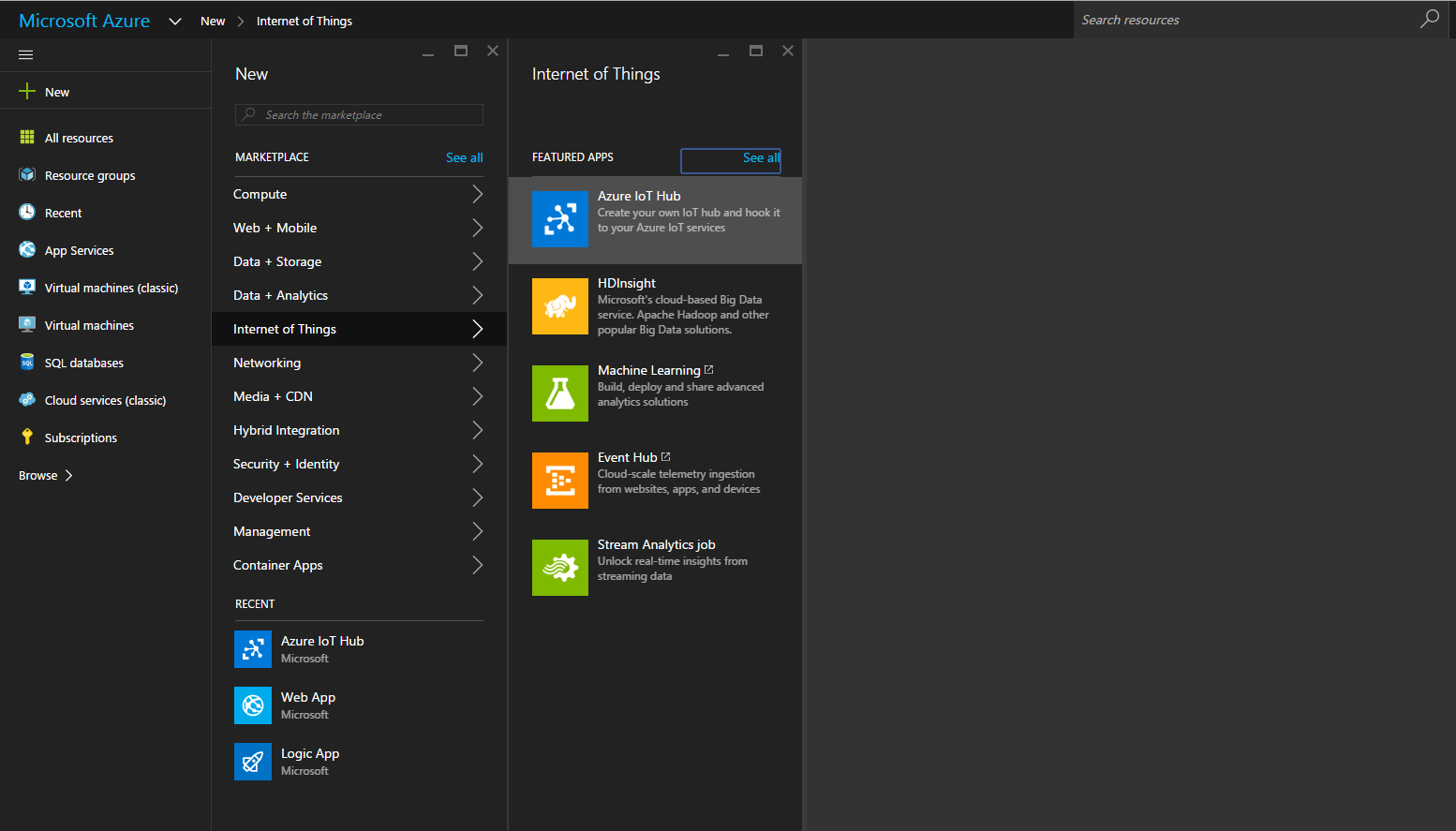
Task: Click All resources sidebar label
Action: (x=79, y=138)
